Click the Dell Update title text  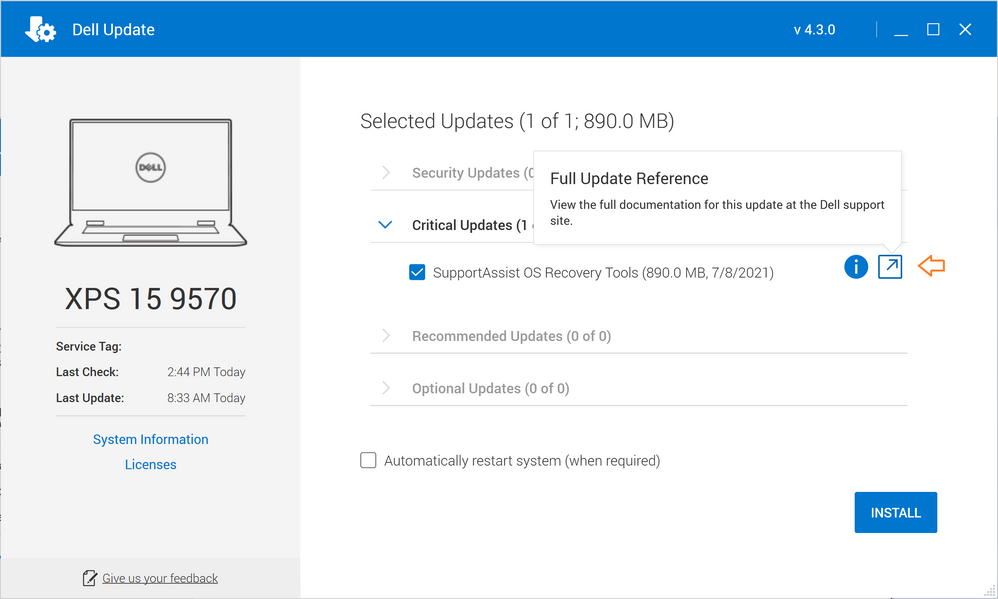113,30
